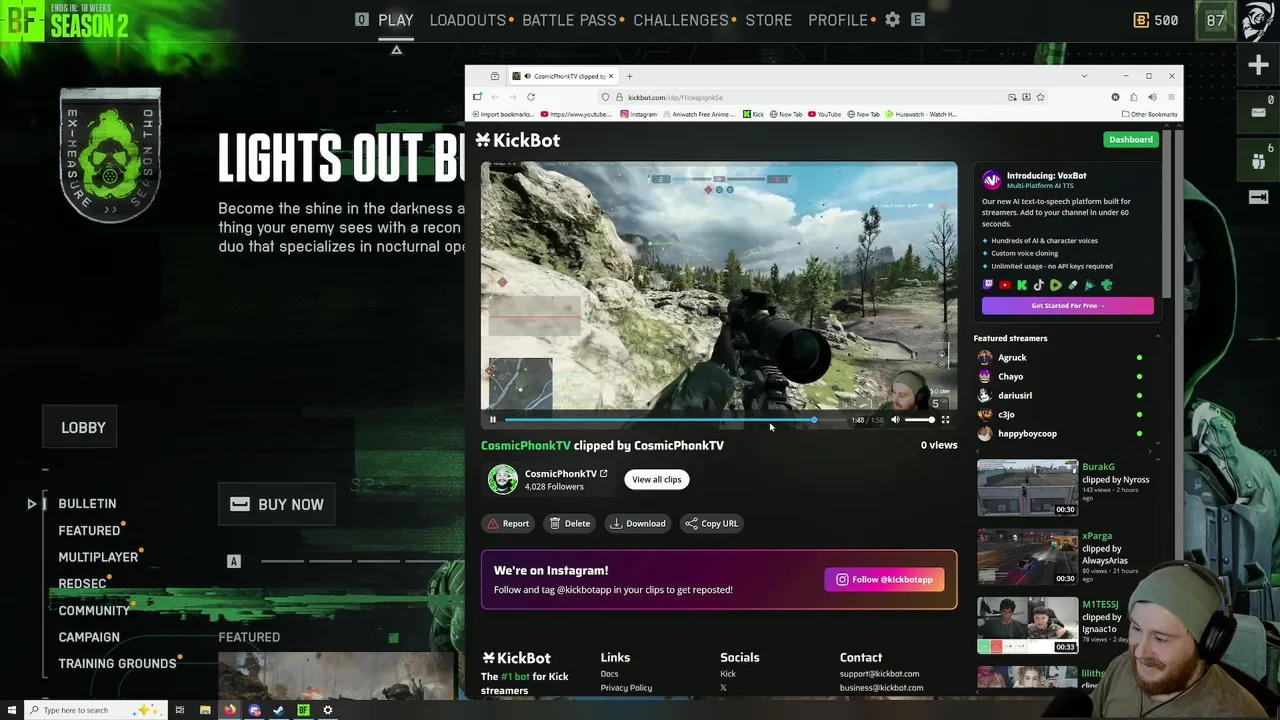Viewport: 1280px width, 720px height.
Task: Delete this clip
Action: pos(570,523)
